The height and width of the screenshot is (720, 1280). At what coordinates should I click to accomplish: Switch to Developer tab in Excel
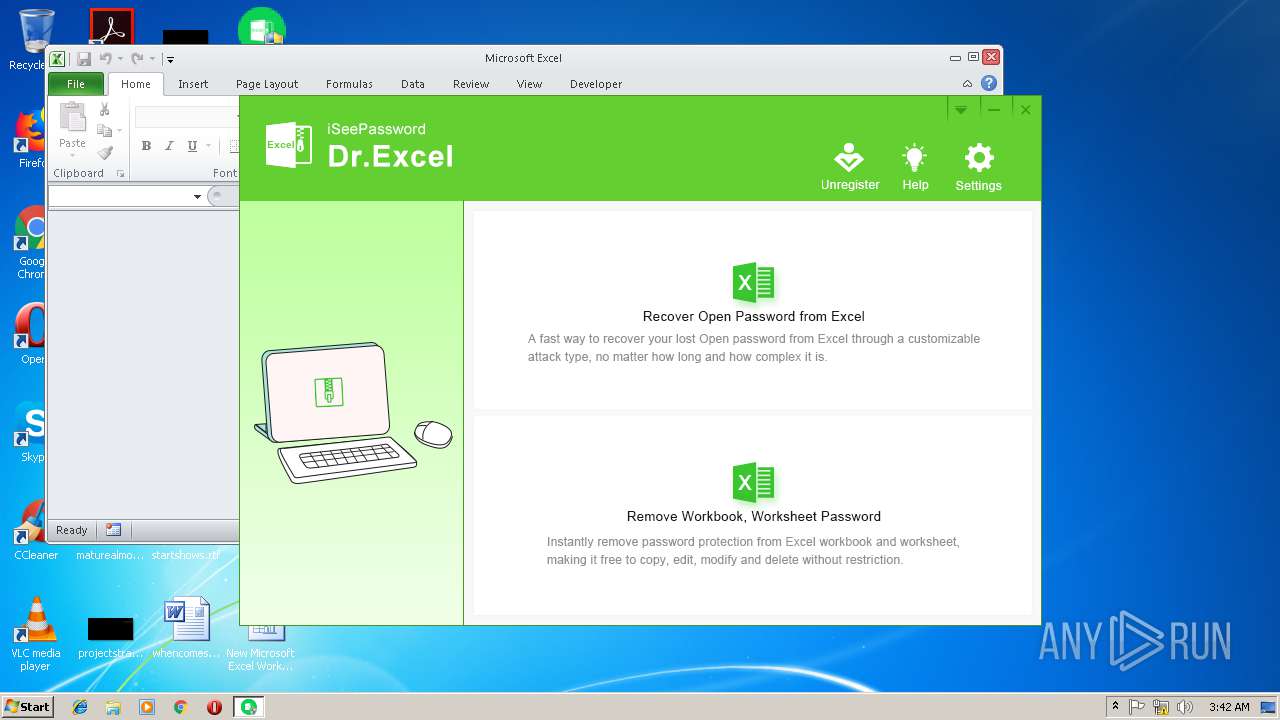596,84
